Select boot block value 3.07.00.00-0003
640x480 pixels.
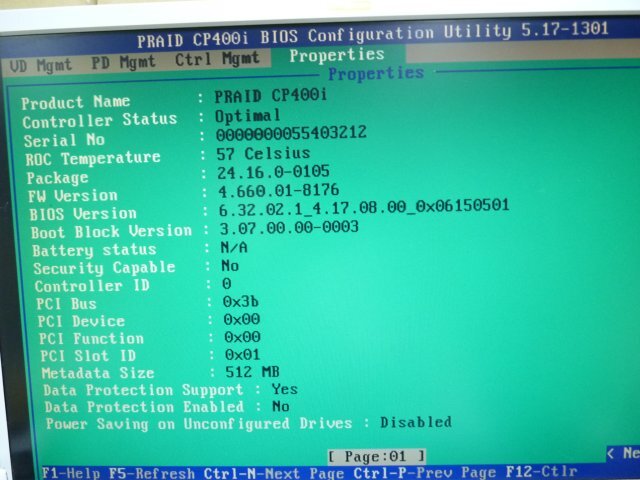289,228
